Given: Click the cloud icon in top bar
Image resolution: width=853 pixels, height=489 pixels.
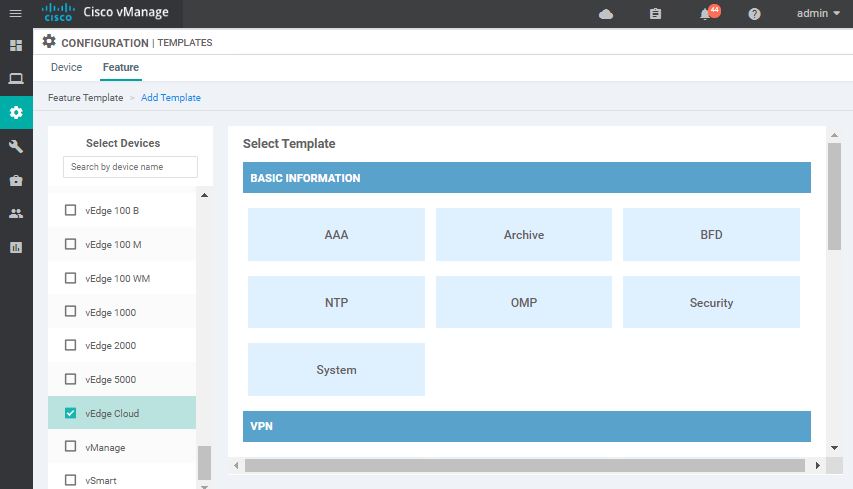Looking at the screenshot, I should click(x=606, y=14).
